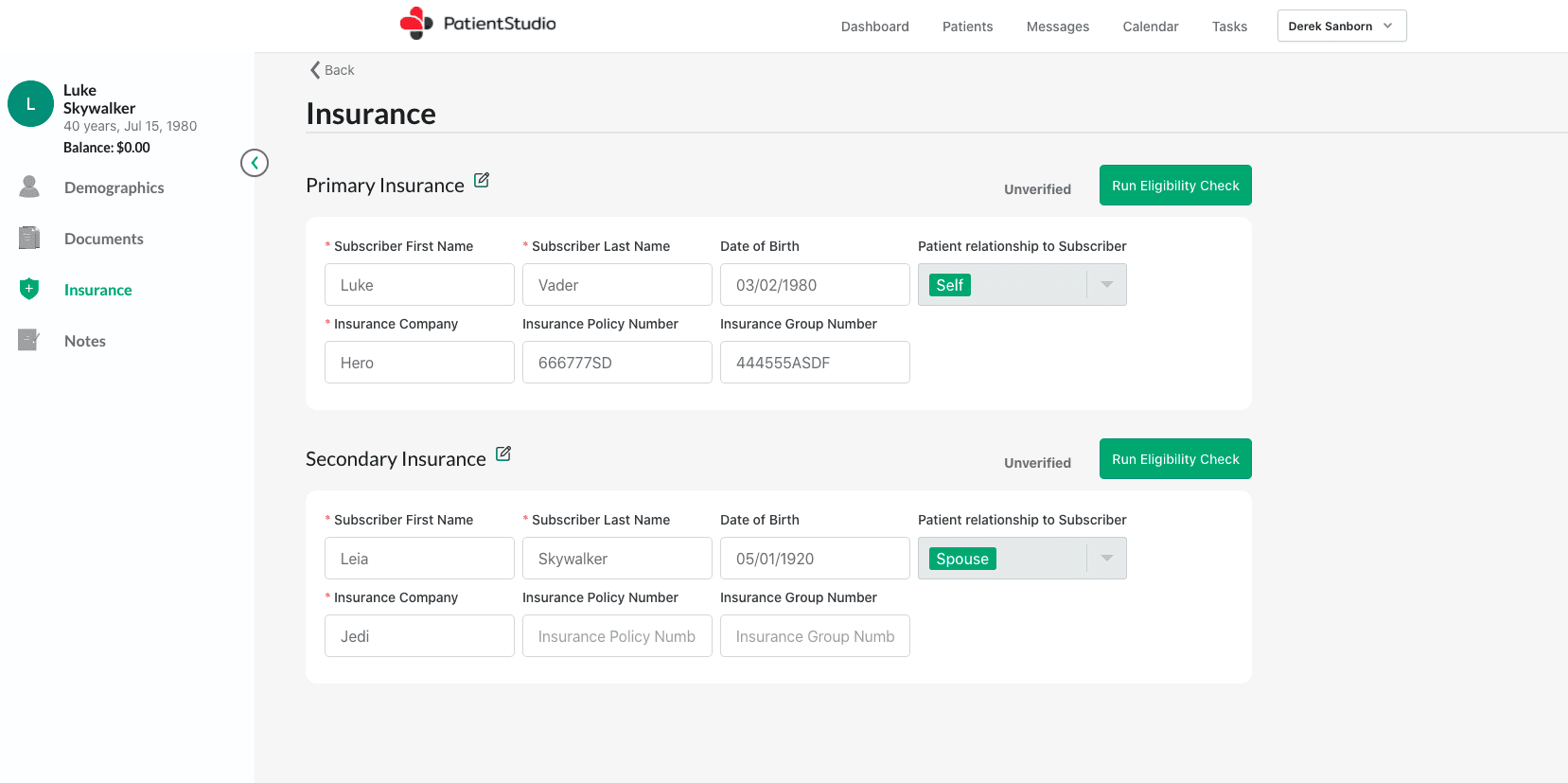Click Primary Date of Birth 03/02/1980 field
Screen dimensions: 1568x783
coord(815,285)
